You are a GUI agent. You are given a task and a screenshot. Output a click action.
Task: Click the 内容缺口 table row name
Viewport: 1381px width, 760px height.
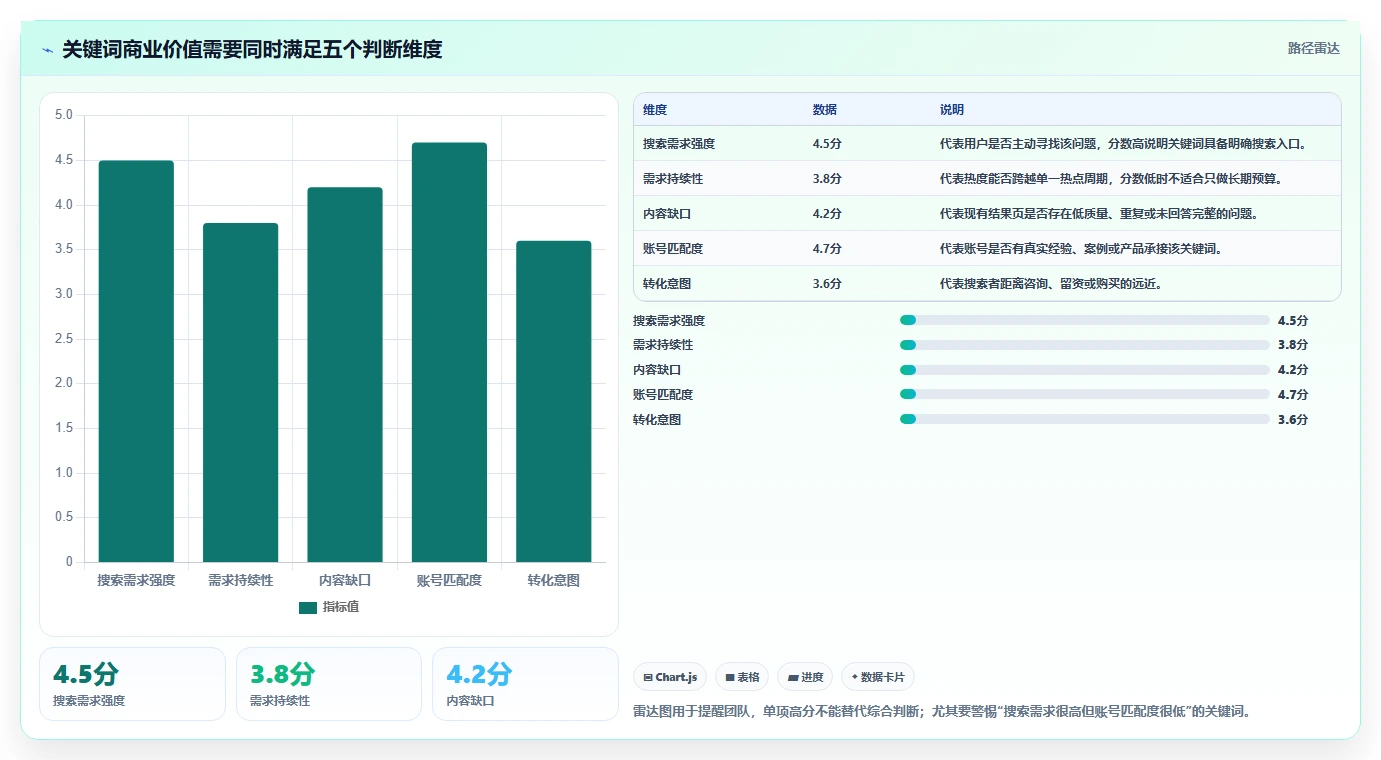(x=667, y=214)
